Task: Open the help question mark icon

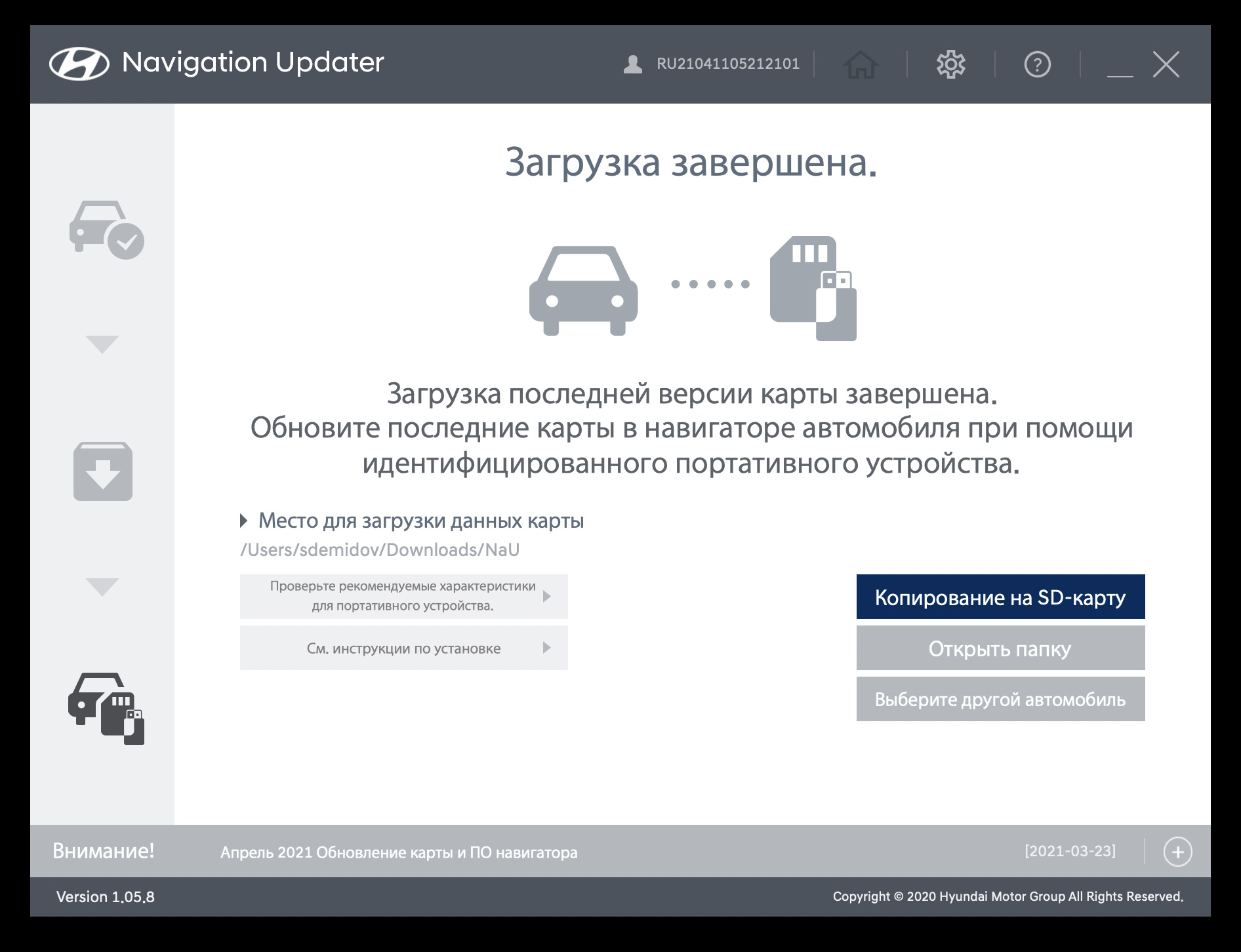Action: 1037,64
